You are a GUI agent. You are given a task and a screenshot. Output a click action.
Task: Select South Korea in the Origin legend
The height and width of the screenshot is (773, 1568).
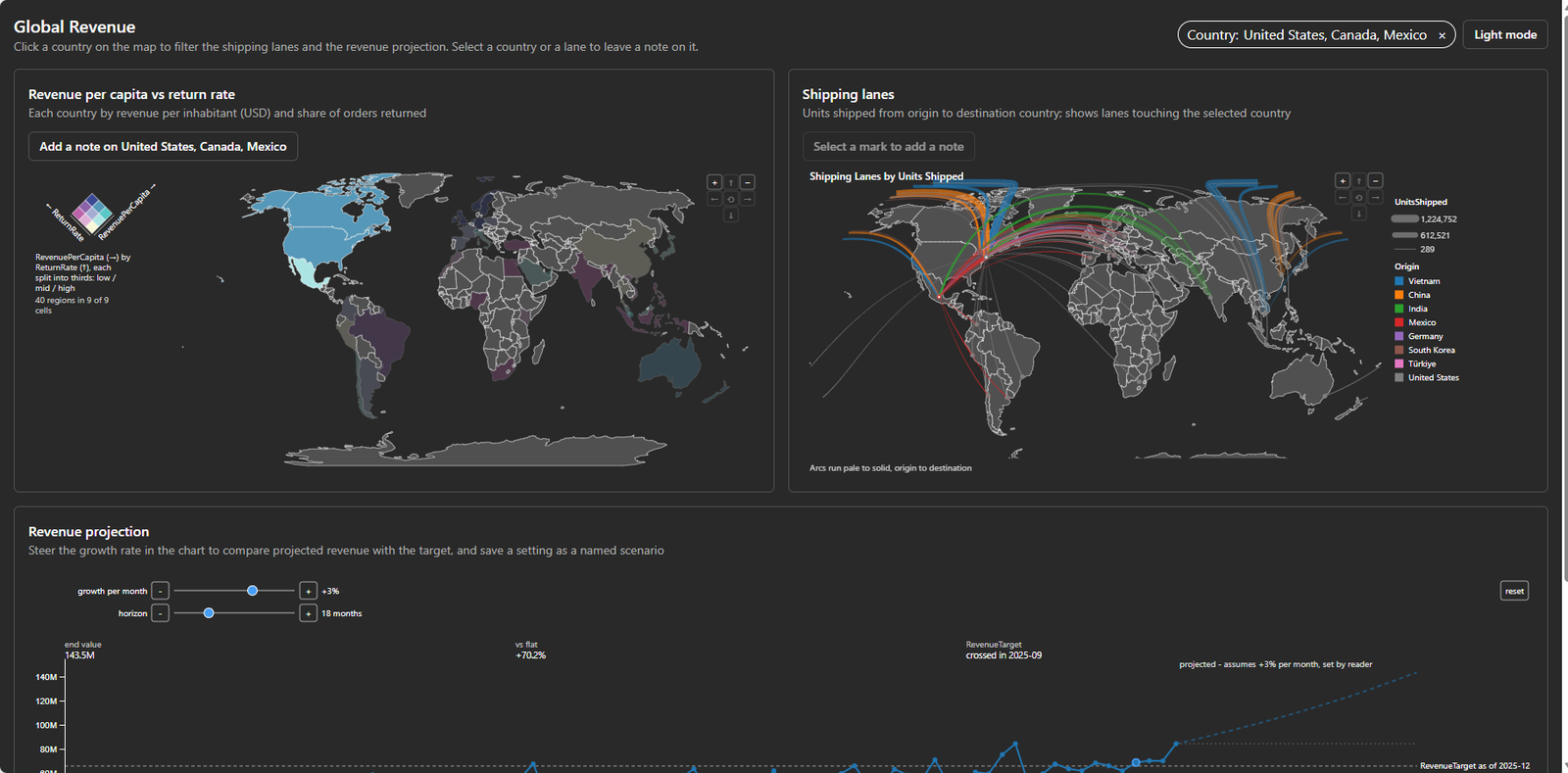[x=1425, y=350]
